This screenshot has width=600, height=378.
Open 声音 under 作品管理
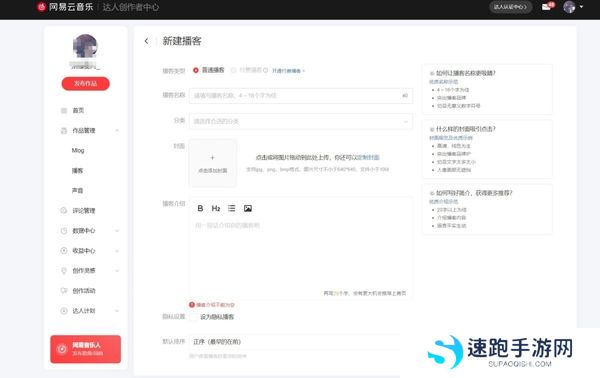pyautogui.click(x=77, y=191)
